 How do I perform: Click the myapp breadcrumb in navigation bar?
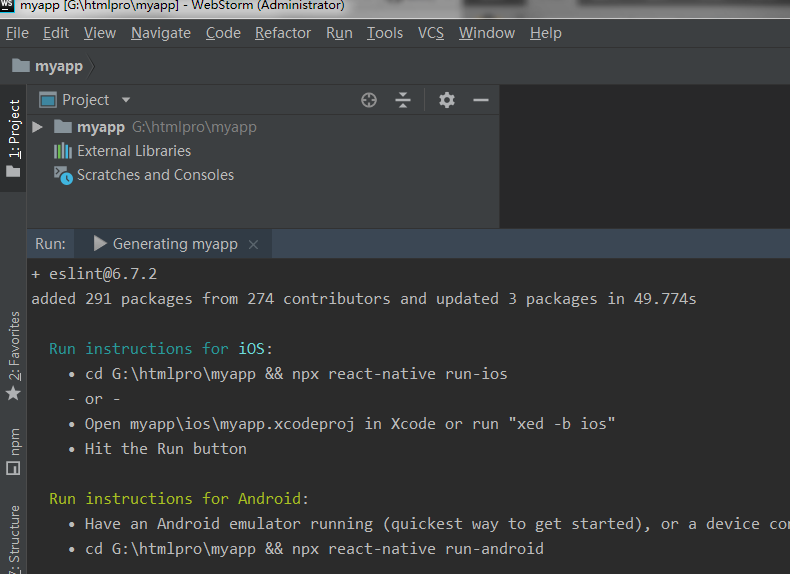pos(58,66)
